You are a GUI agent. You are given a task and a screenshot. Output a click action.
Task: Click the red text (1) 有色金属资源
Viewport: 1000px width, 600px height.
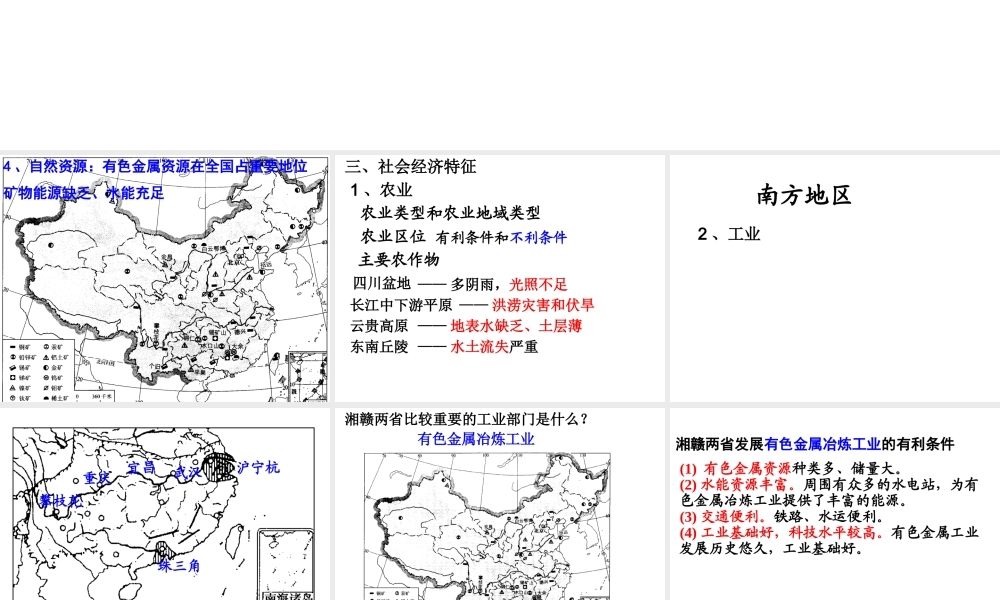pyautogui.click(x=735, y=469)
